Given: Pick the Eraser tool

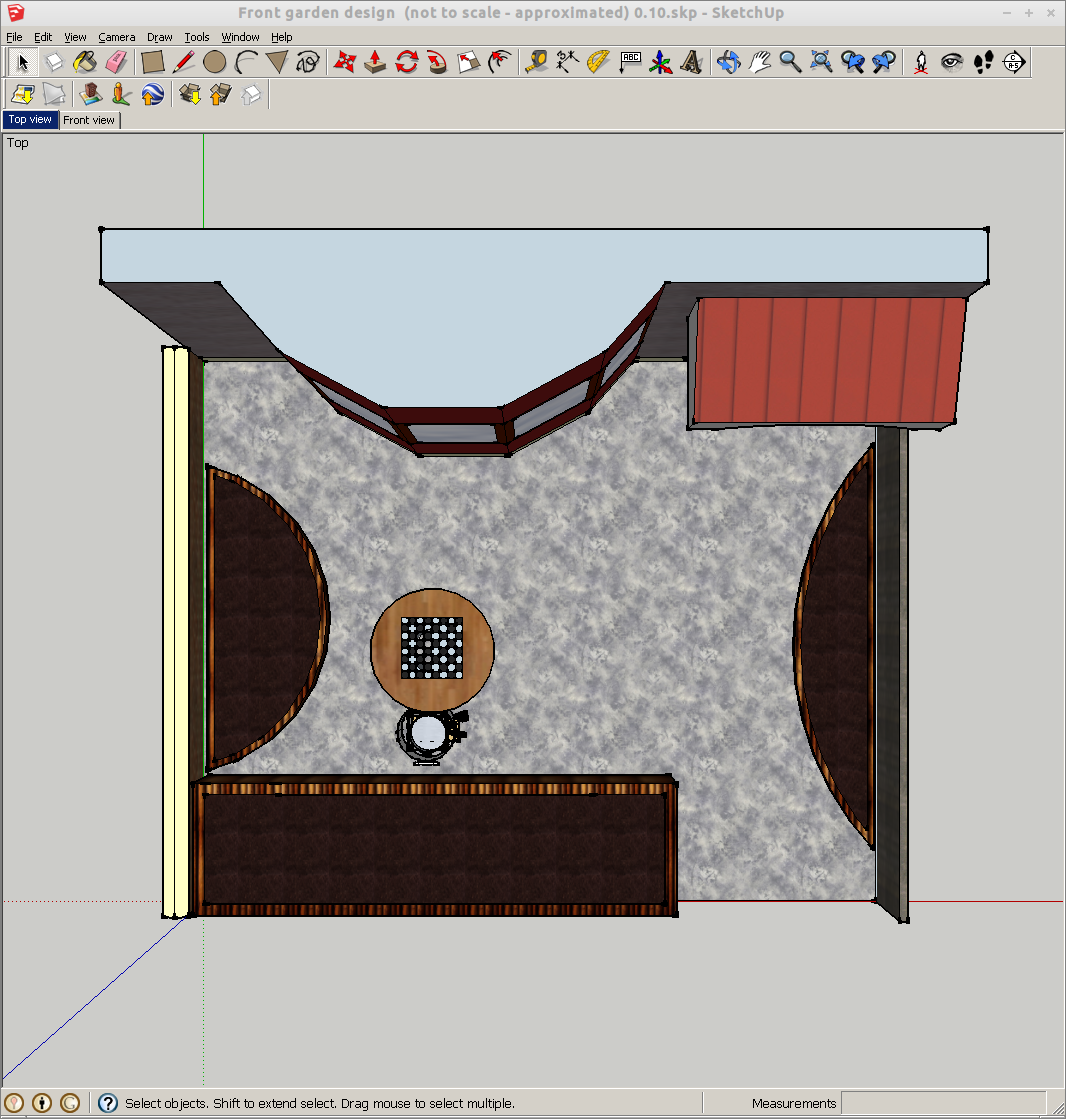Looking at the screenshot, I should pyautogui.click(x=117, y=61).
